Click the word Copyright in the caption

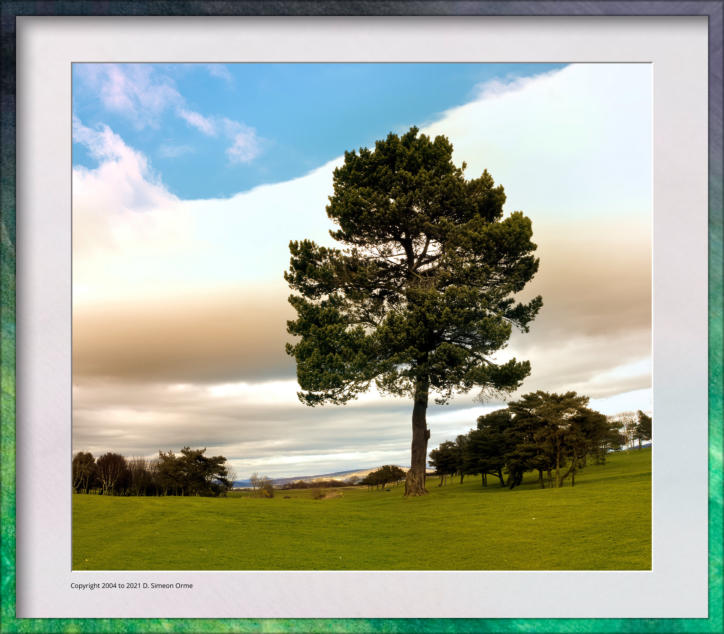tap(86, 585)
